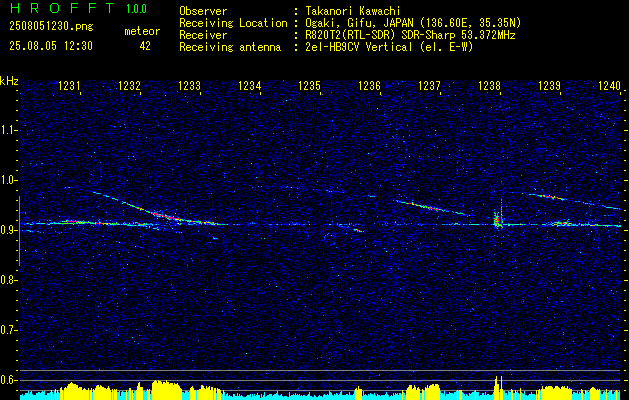Click the 1233 time marker
Viewport: 629px width, 400px height.
click(189, 86)
